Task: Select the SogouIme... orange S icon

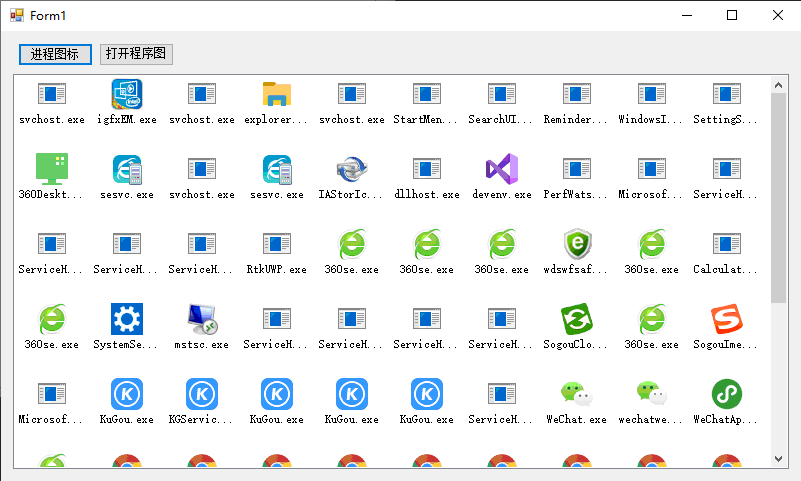Action: (727, 319)
